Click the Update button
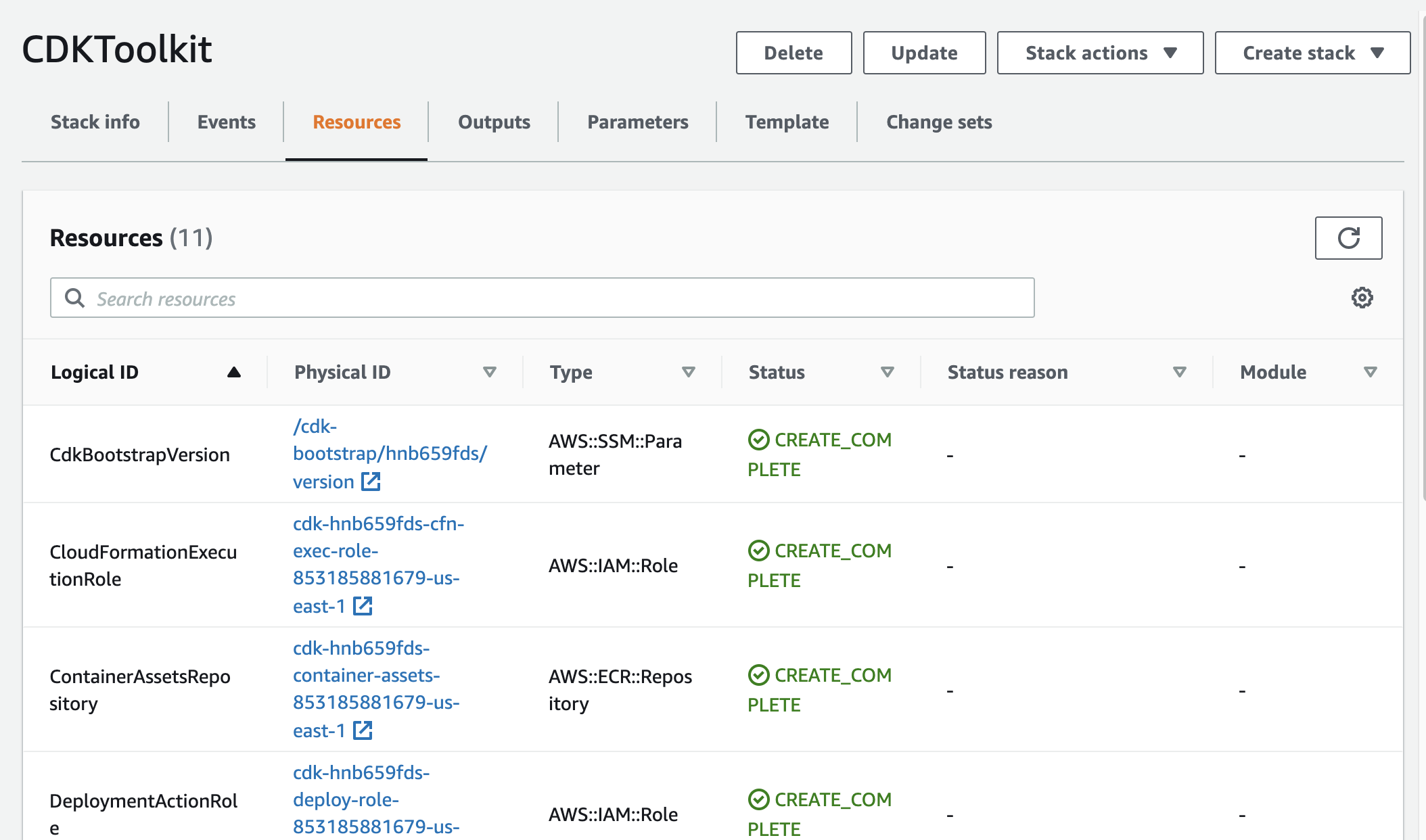1426x840 pixels. [924, 53]
